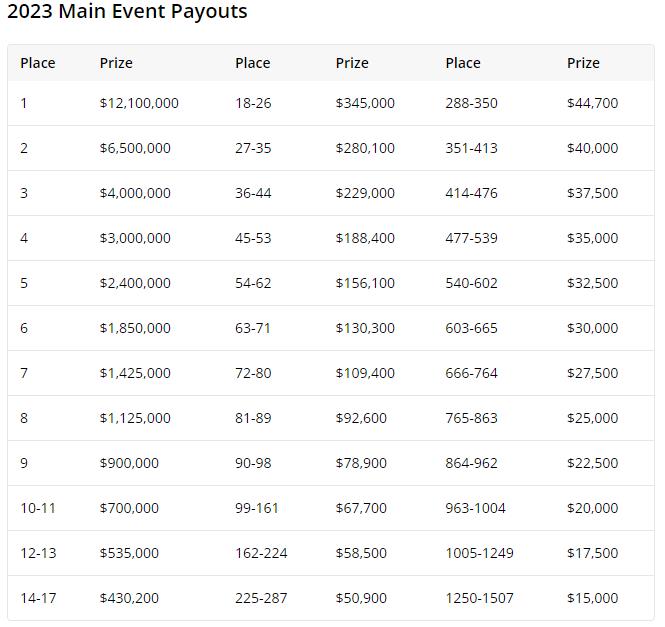Click the 14-17 place cell
This screenshot has height=627, width=665.
tap(38, 598)
